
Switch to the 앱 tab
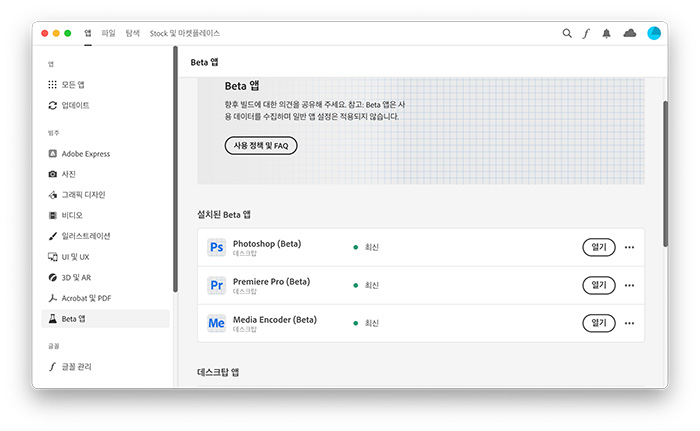(x=88, y=33)
